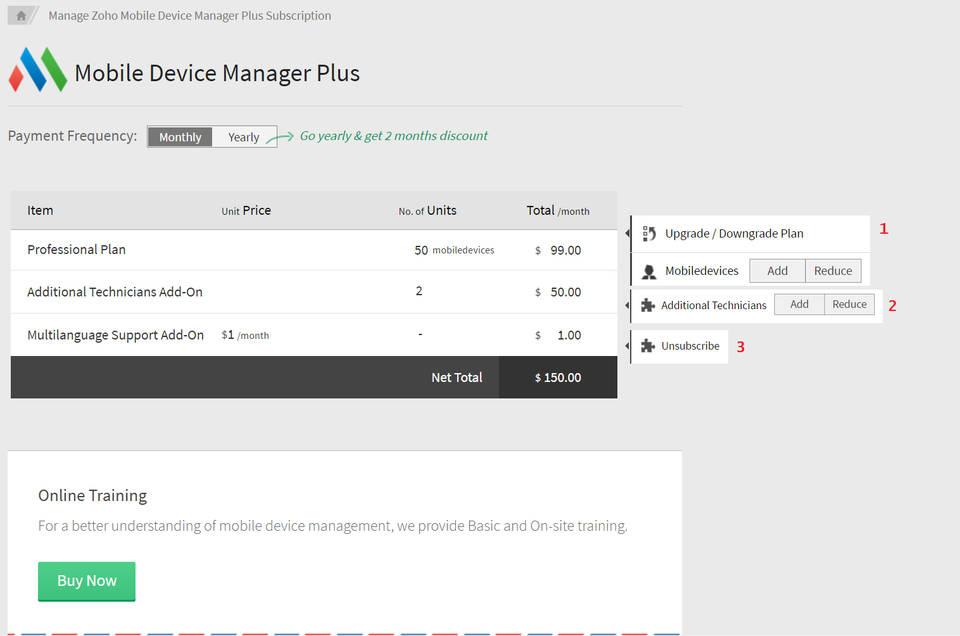Click the Upgrade/Downgrade Plan refresh icon

(649, 233)
